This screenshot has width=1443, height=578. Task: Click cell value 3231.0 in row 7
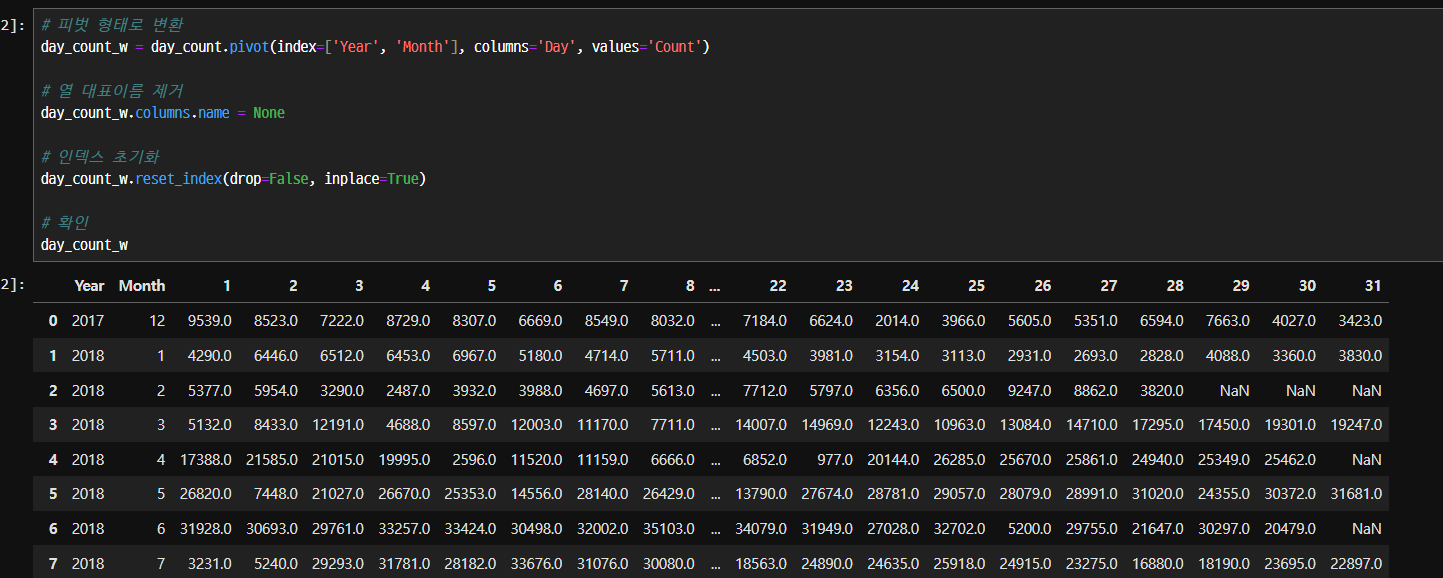coord(210,564)
